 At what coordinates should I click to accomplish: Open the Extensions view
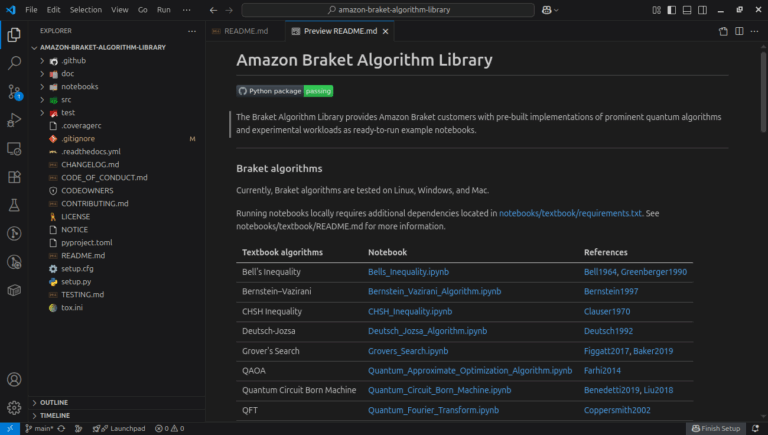pyautogui.click(x=14, y=177)
